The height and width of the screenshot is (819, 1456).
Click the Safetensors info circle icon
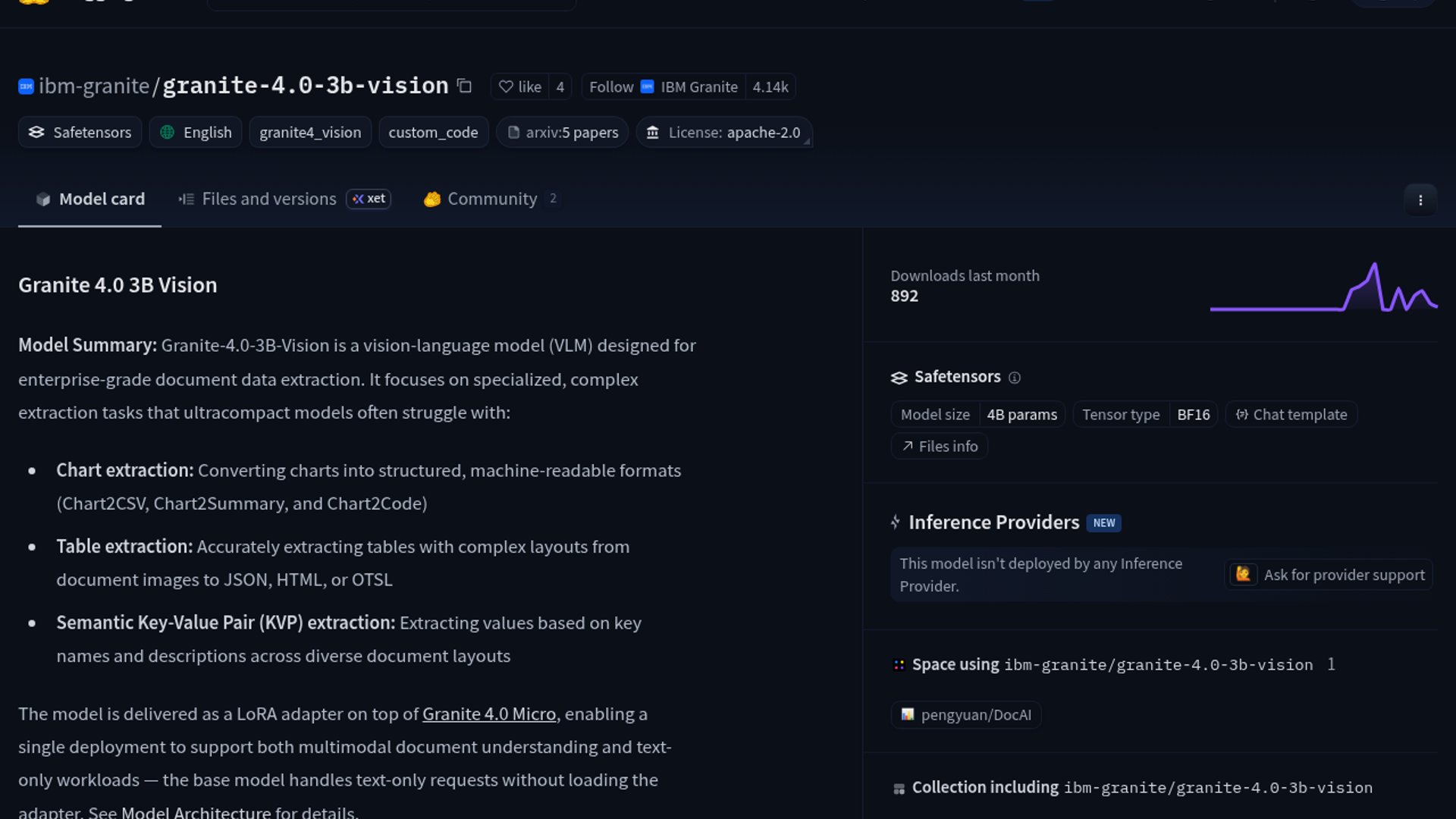point(1015,378)
